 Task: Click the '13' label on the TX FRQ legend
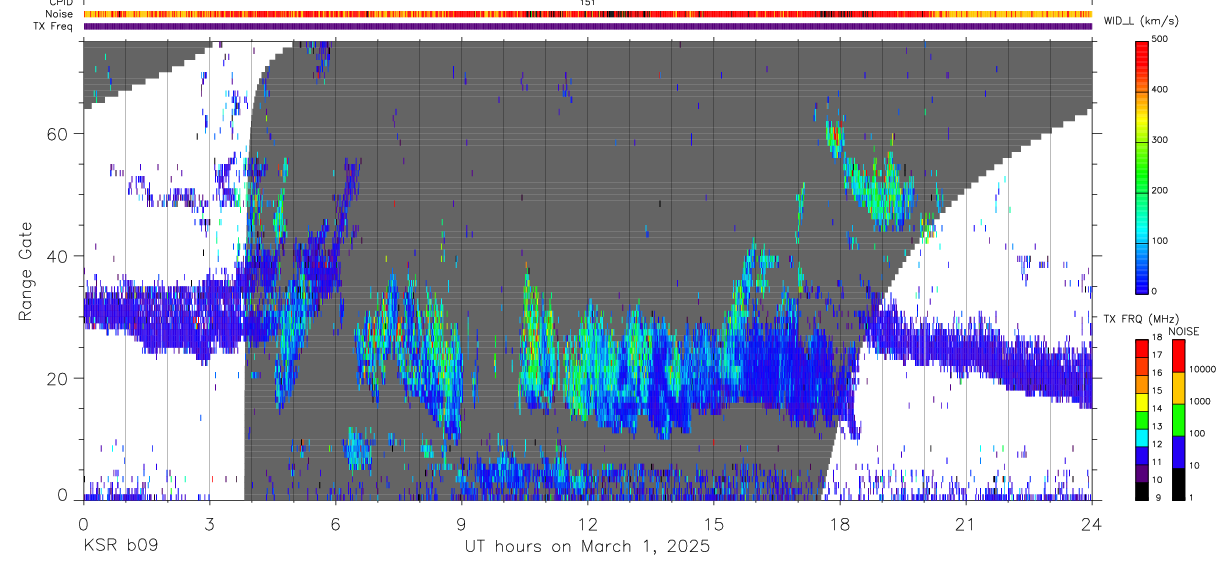click(x=1157, y=427)
